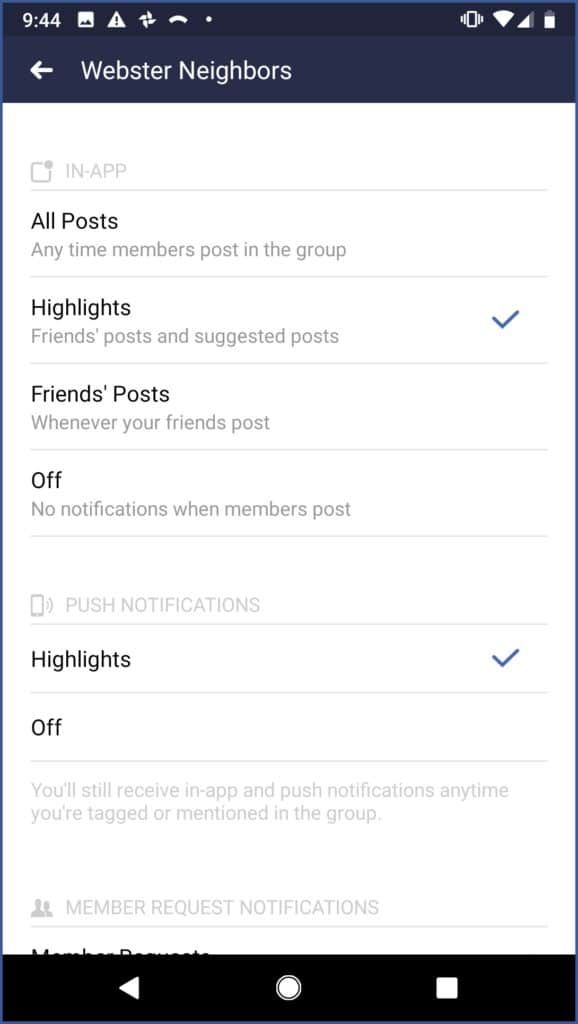Tap the checkmark beside push Highlights
Viewport: 578px width, 1024px height.
[505, 658]
